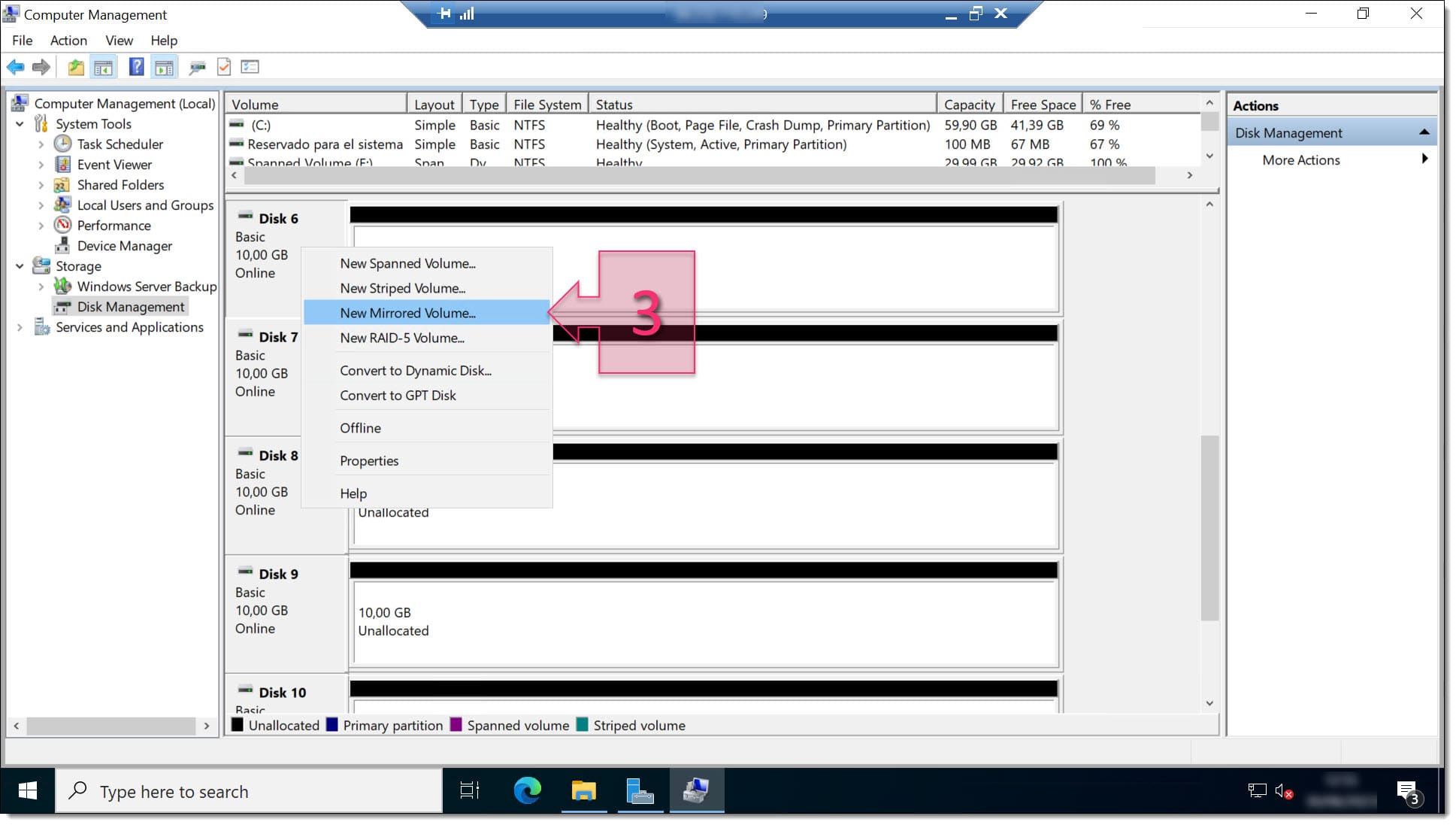Select Reservado para el sistema volume row
1456x825 pixels.
click(713, 144)
